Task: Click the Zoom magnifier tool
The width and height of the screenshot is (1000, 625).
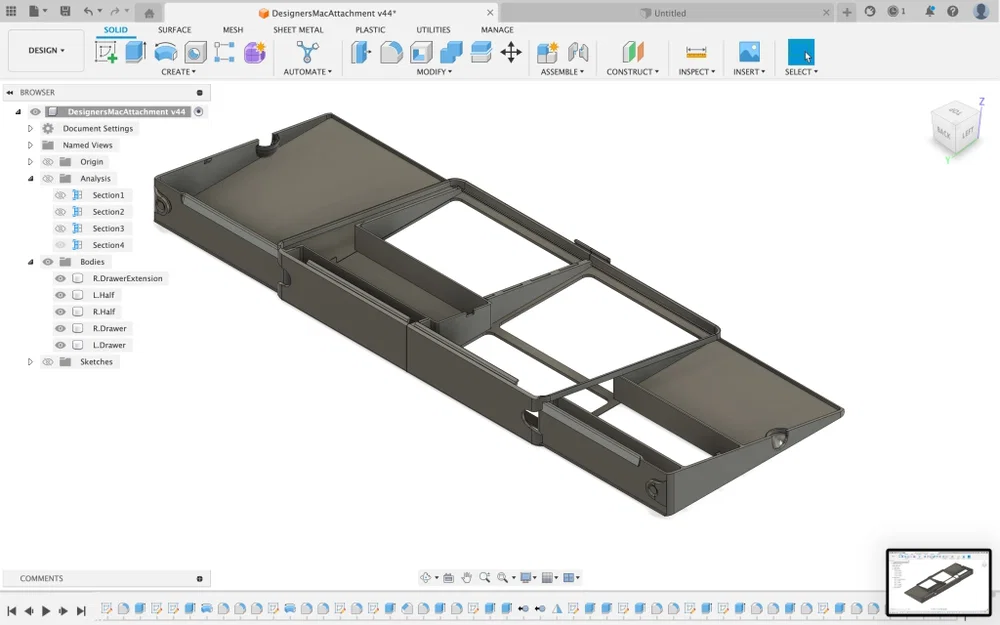Action: 485,578
